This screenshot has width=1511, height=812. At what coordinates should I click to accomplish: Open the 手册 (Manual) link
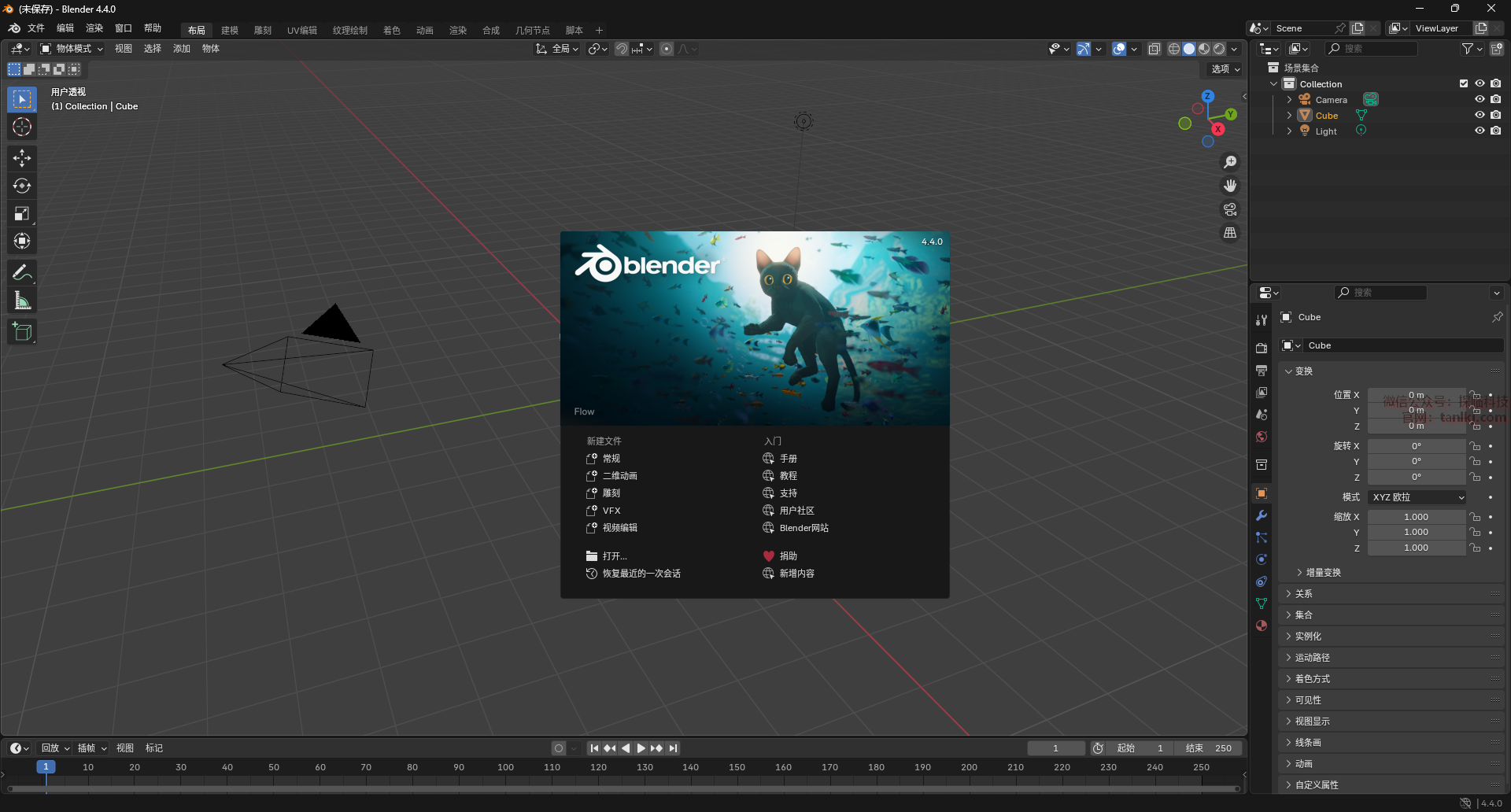click(788, 459)
